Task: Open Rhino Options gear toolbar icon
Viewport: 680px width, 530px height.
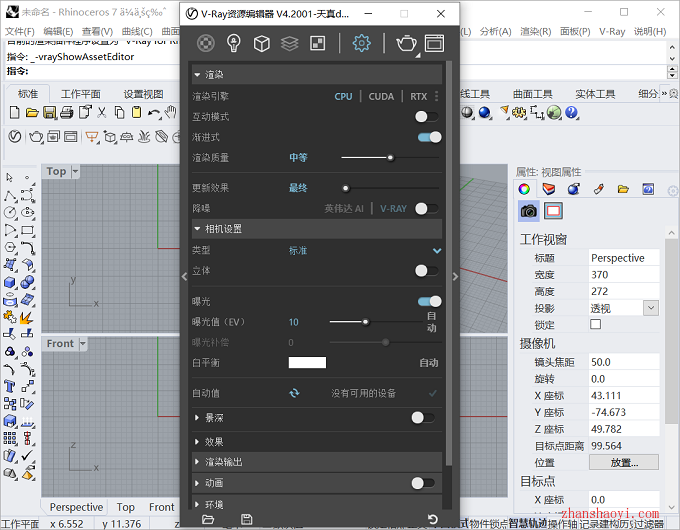Action: click(519, 113)
